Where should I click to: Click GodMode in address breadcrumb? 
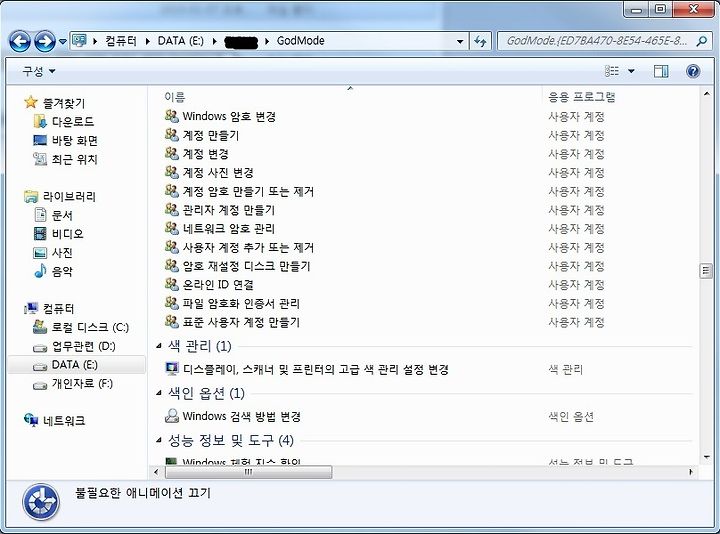[301, 41]
